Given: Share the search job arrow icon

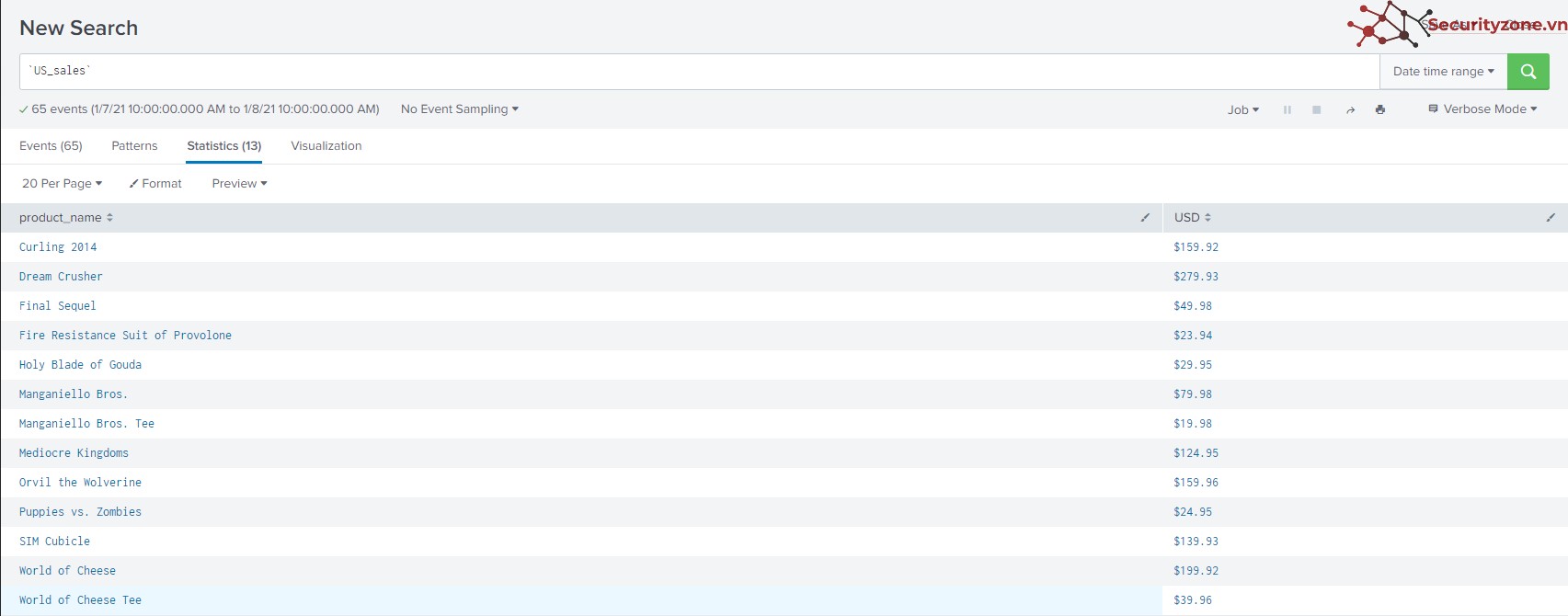Looking at the screenshot, I should tap(1350, 109).
